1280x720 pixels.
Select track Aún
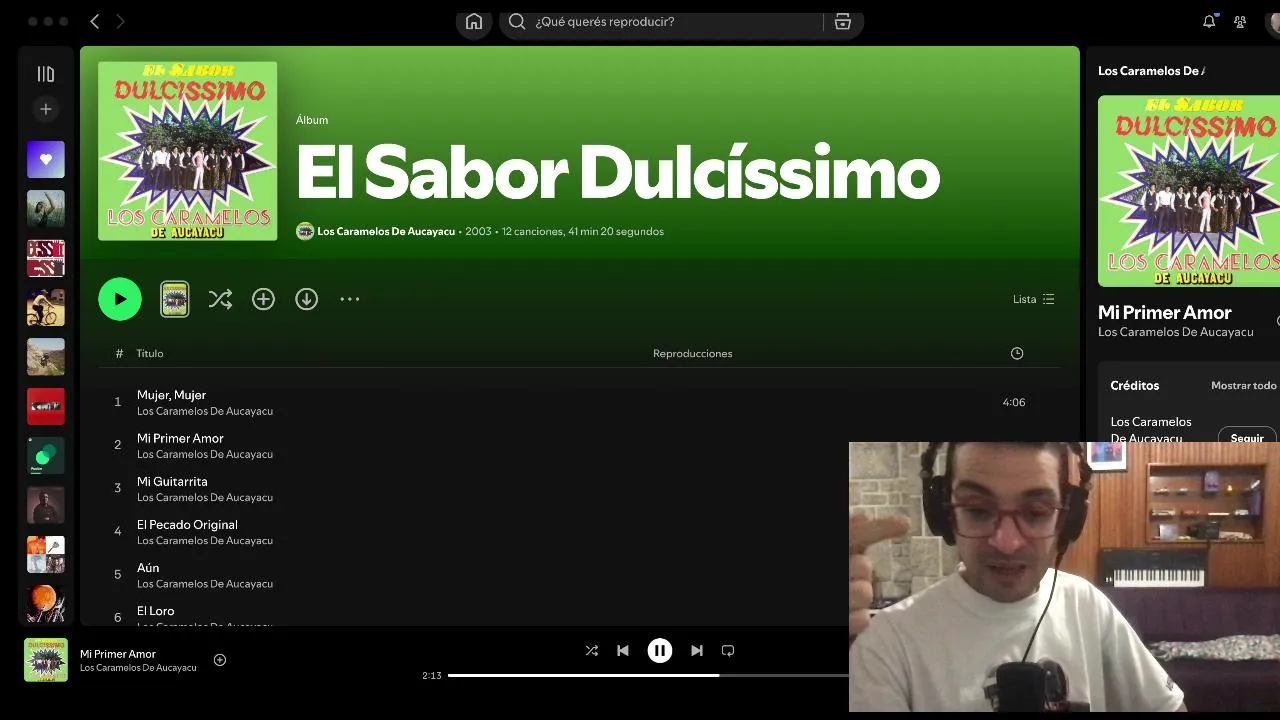(x=148, y=567)
